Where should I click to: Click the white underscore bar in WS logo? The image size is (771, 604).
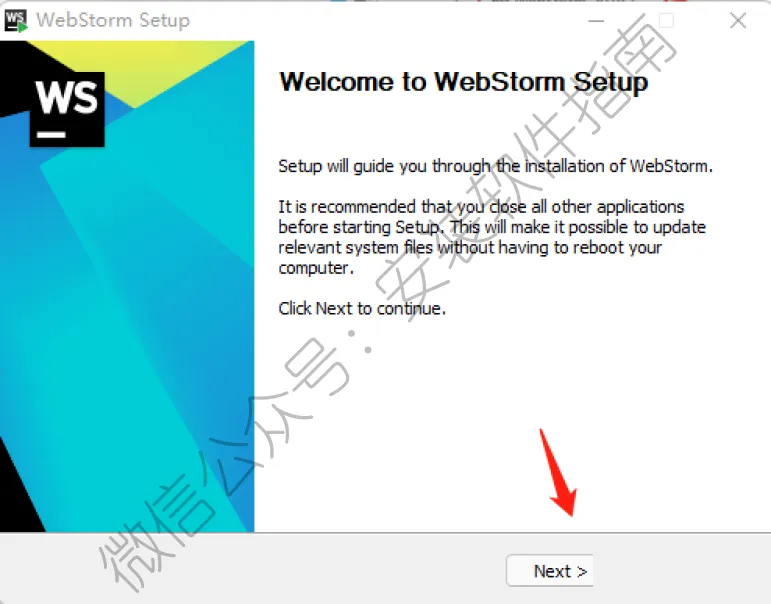point(51,134)
